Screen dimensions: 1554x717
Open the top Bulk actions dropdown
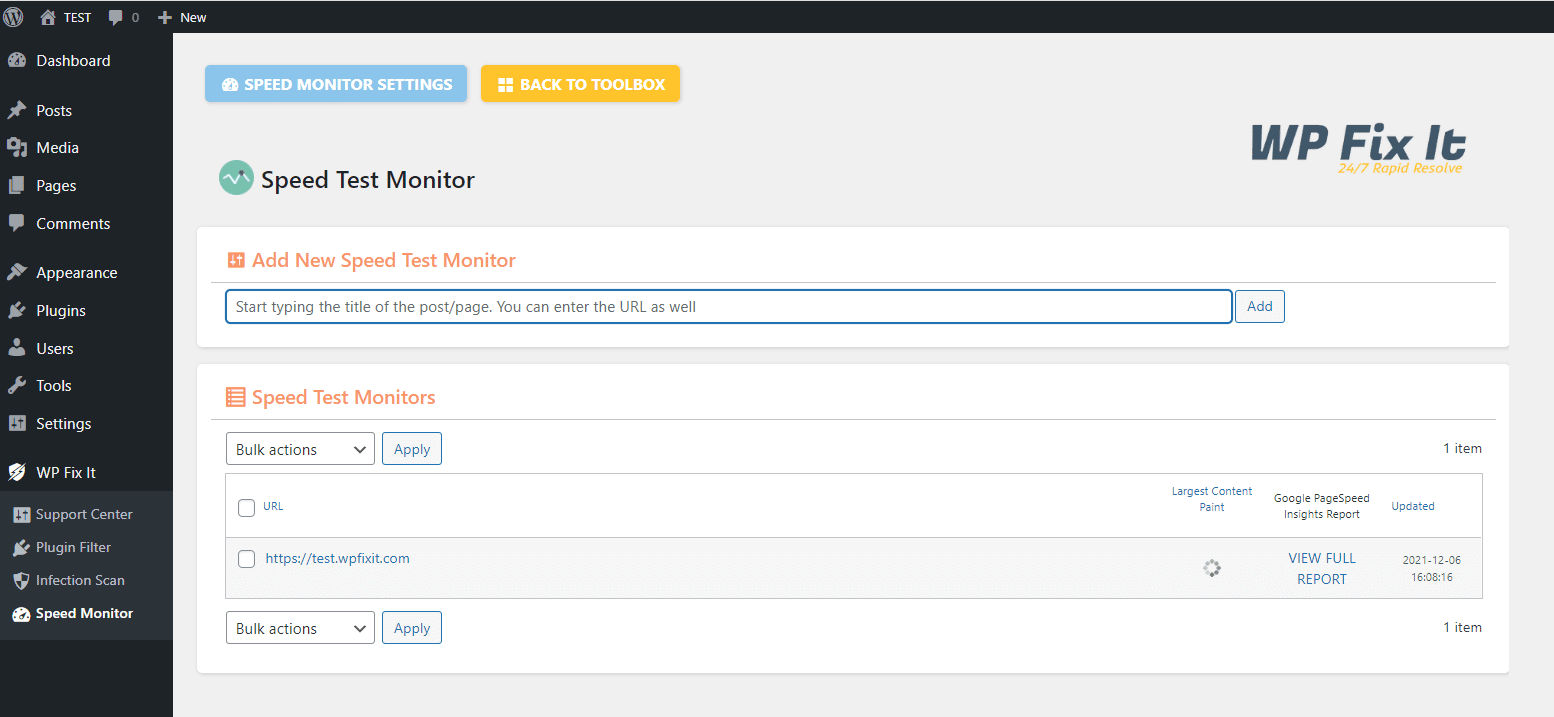(300, 449)
